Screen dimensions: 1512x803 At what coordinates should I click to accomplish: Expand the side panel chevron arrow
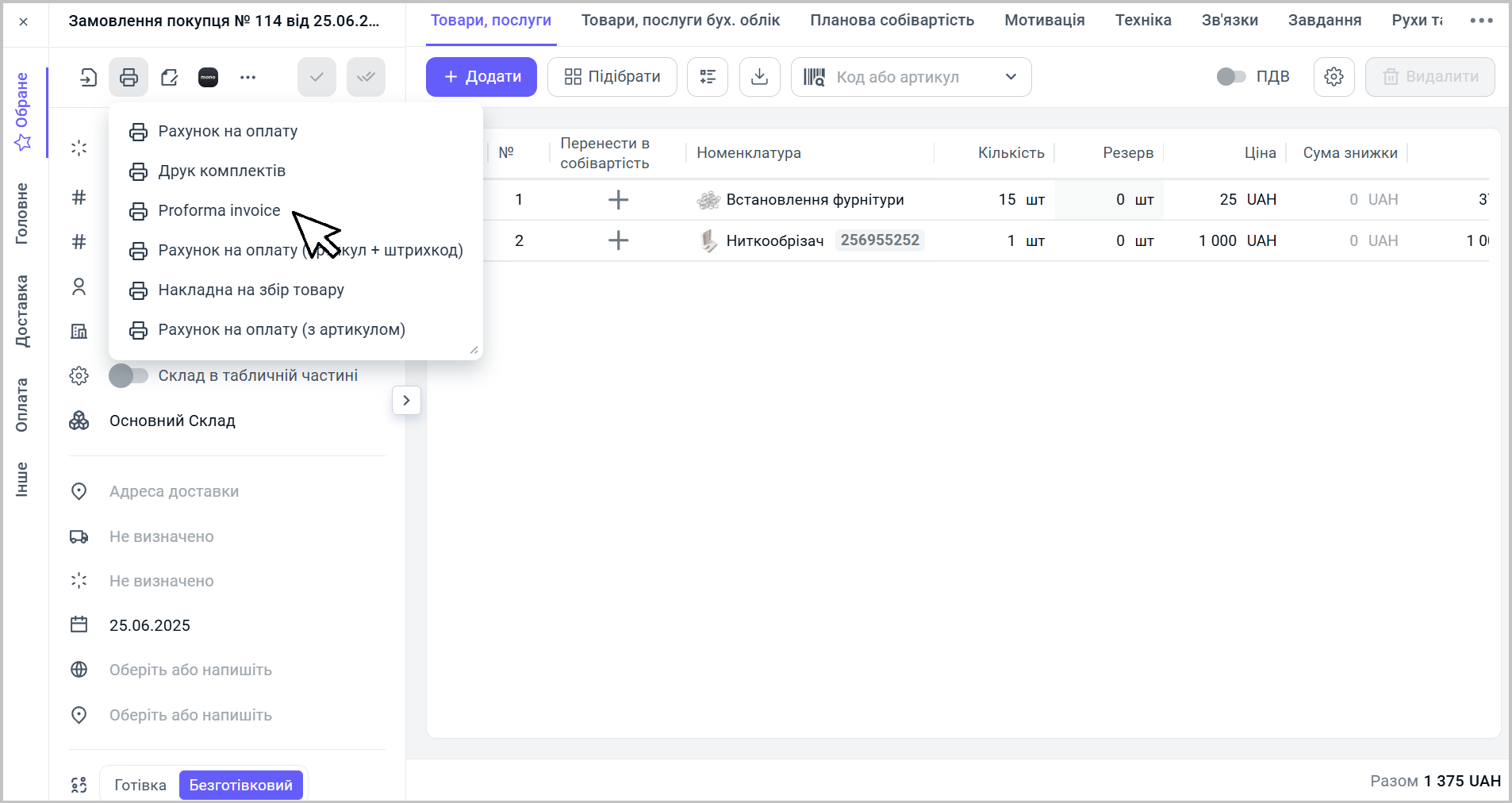tap(406, 400)
